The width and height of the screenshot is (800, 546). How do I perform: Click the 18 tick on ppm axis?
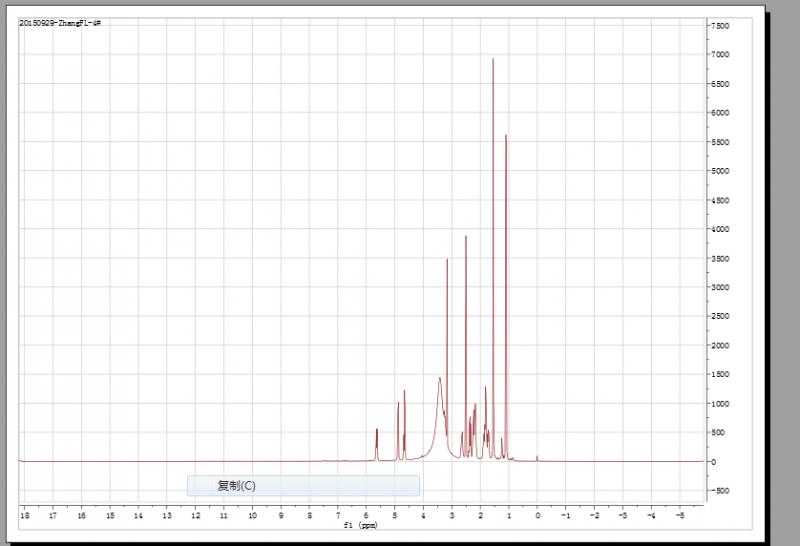(x=24, y=515)
